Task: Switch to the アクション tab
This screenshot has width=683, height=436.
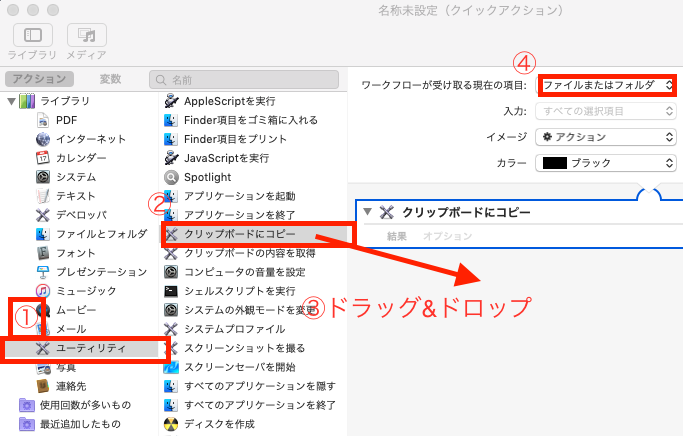Action: (39, 79)
